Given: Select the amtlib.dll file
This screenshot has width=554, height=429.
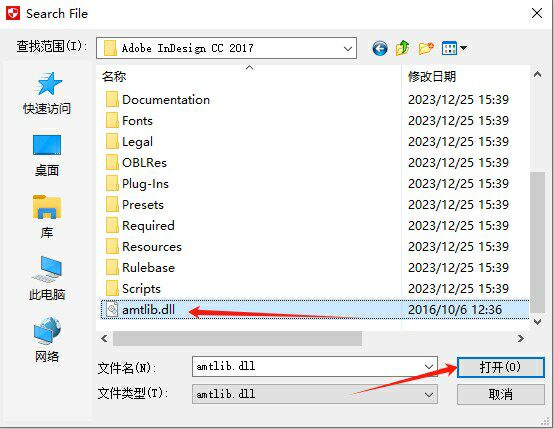Looking at the screenshot, I should [315, 310].
